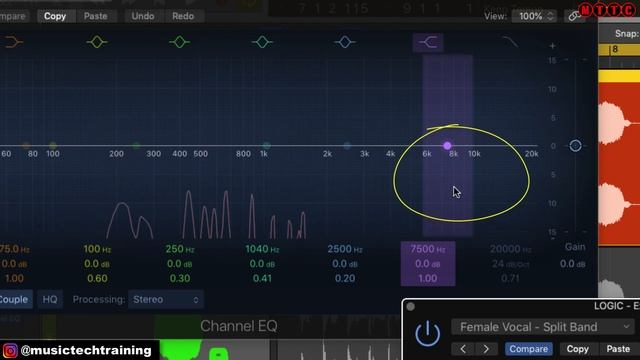The width and height of the screenshot is (640, 360).
Task: Click the 7500 Hz frequency value
Action: [x=428, y=249]
